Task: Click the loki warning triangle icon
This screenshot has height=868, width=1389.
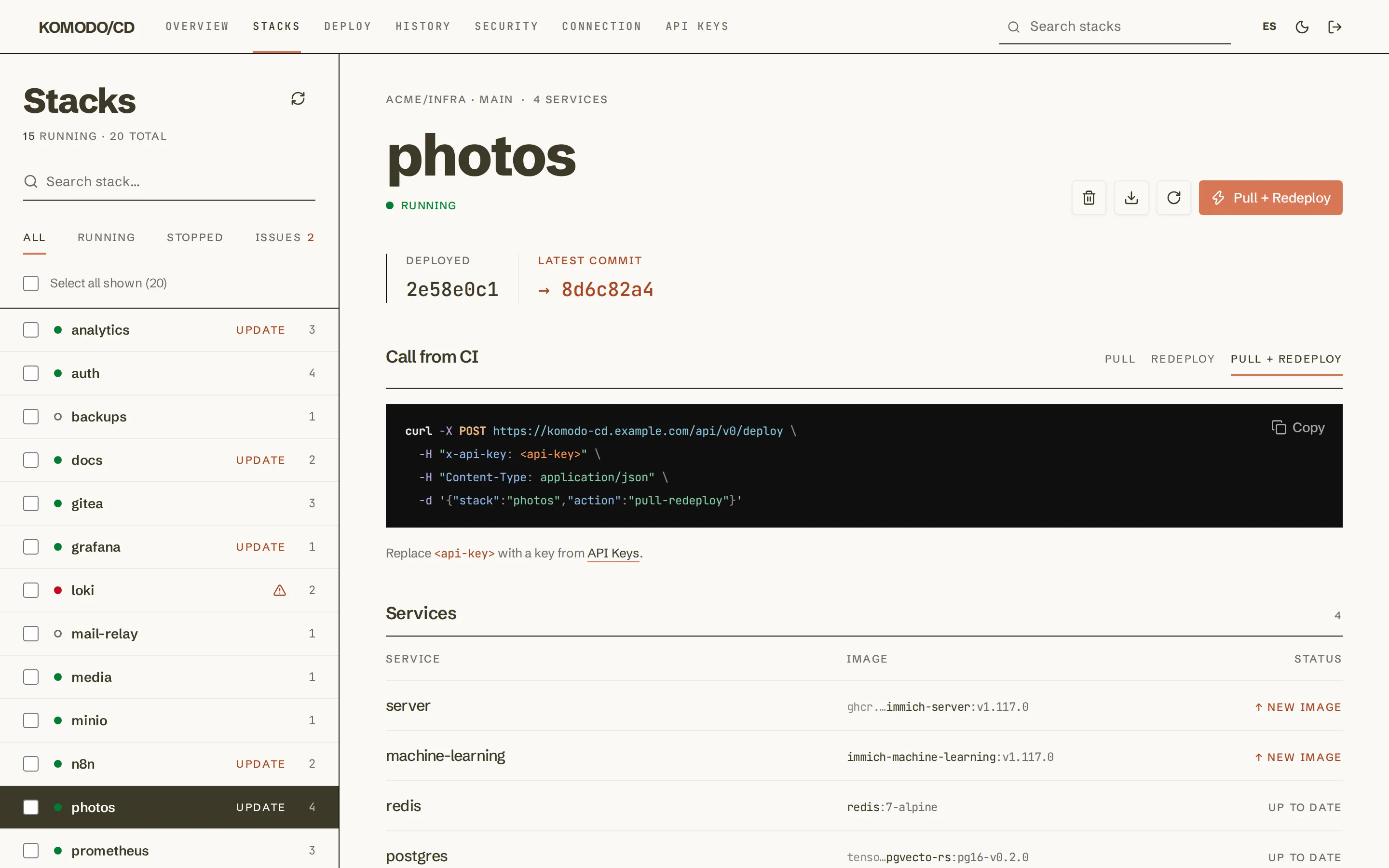Action: pyautogui.click(x=280, y=590)
